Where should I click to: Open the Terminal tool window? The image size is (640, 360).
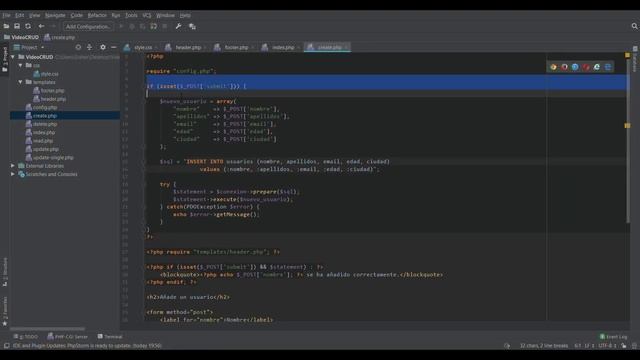(x=110, y=337)
